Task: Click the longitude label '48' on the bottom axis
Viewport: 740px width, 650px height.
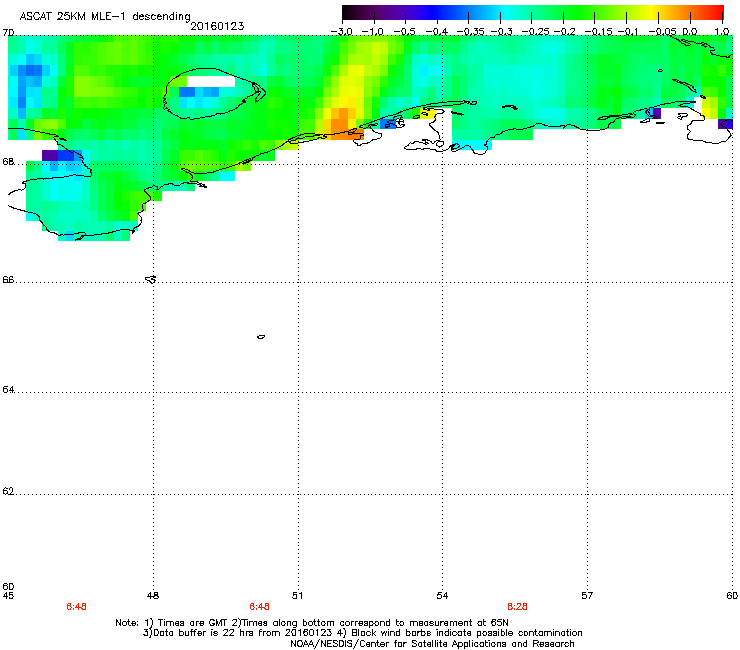Action: tap(153, 596)
